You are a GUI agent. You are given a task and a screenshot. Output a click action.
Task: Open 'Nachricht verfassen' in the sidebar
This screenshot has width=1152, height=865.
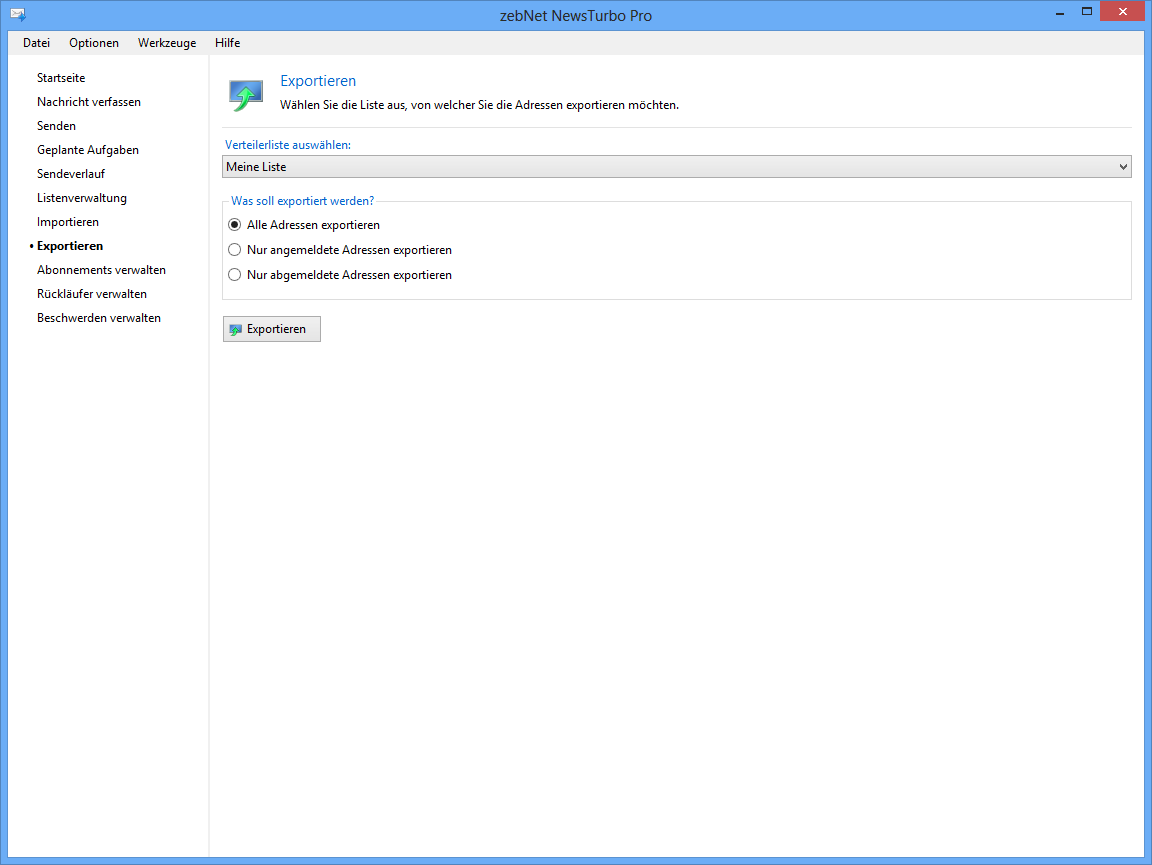[x=89, y=102]
